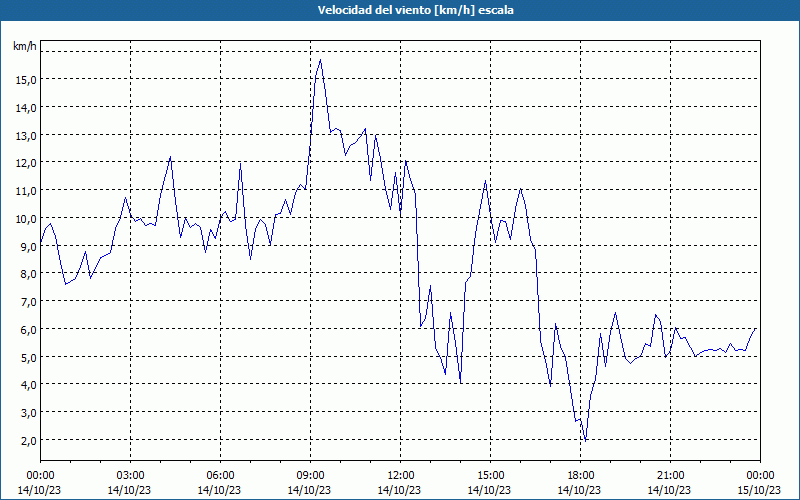Click the "18:00" time label
The height and width of the screenshot is (500, 800).
click(580, 476)
